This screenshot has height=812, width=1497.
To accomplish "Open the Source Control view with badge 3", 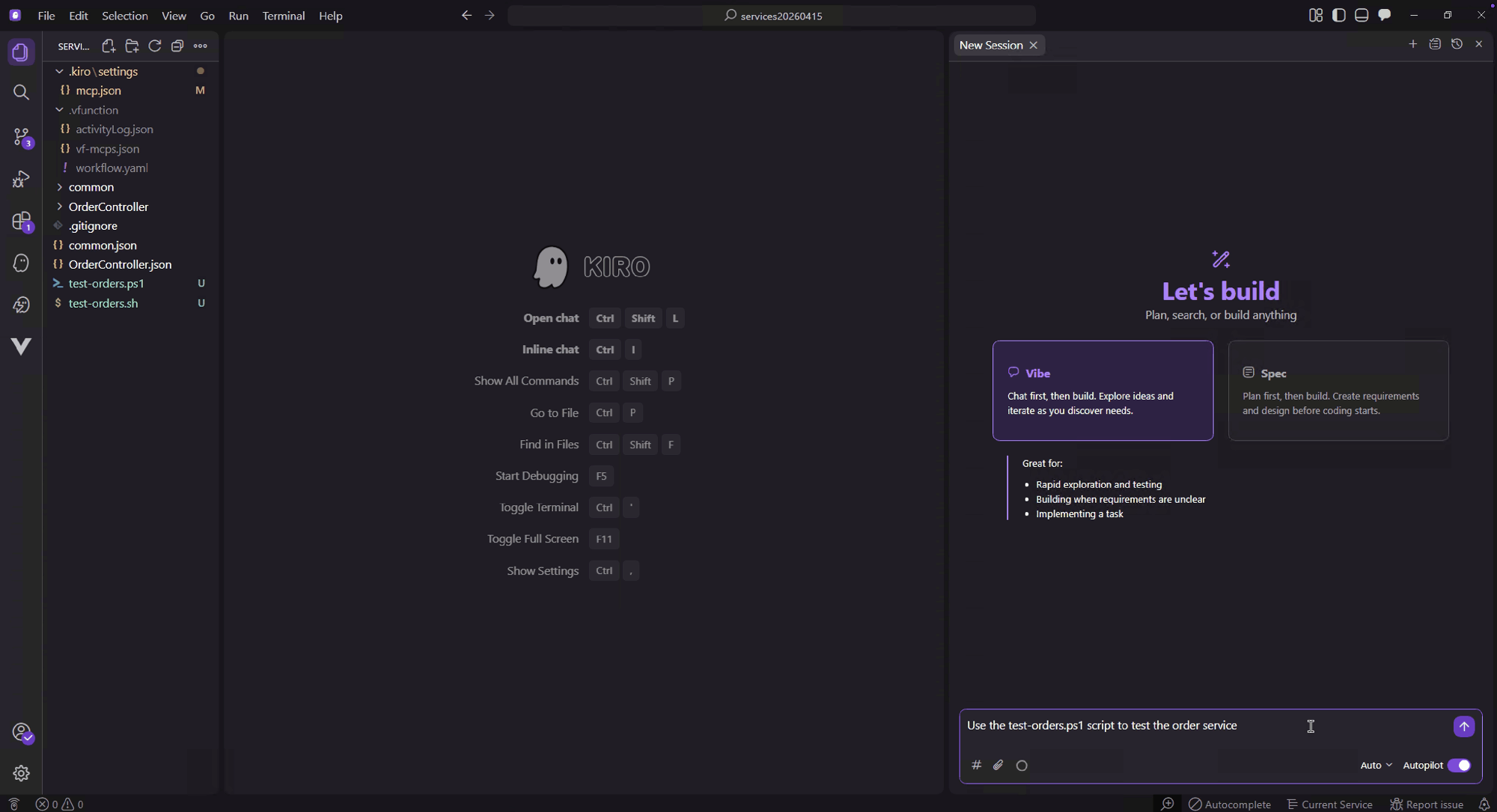I will (21, 137).
